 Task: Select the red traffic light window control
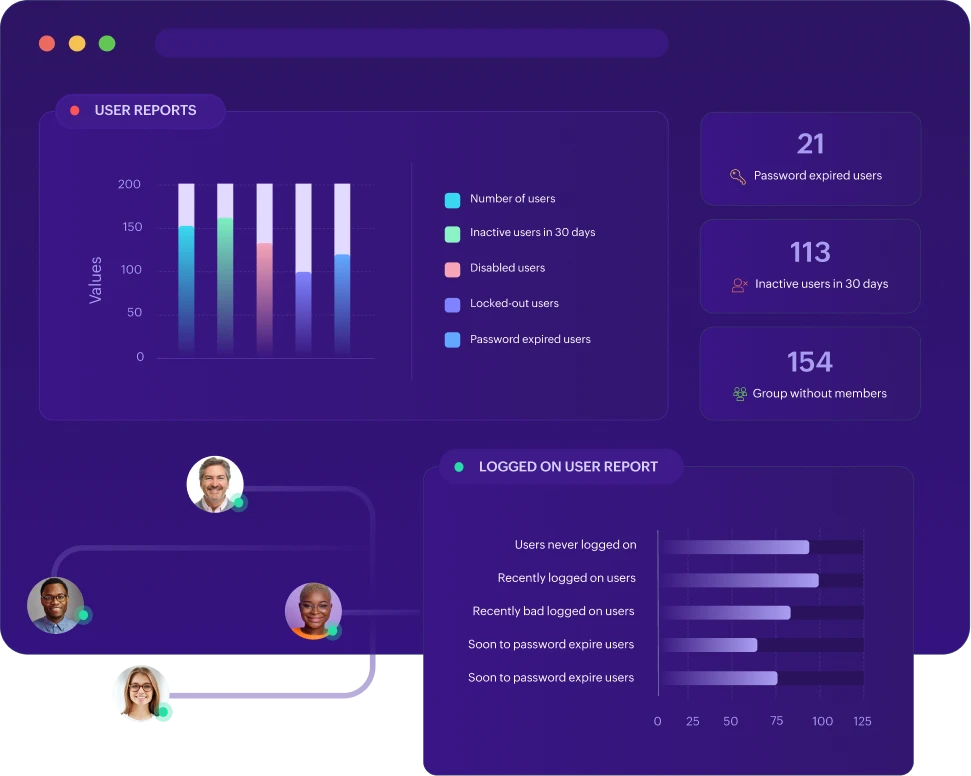(45, 43)
